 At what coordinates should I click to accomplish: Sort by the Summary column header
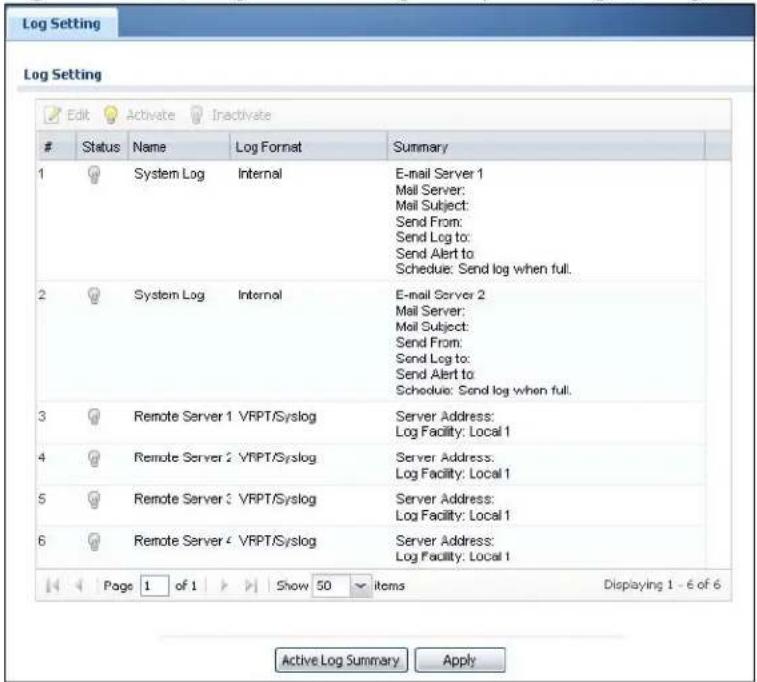click(x=546, y=147)
